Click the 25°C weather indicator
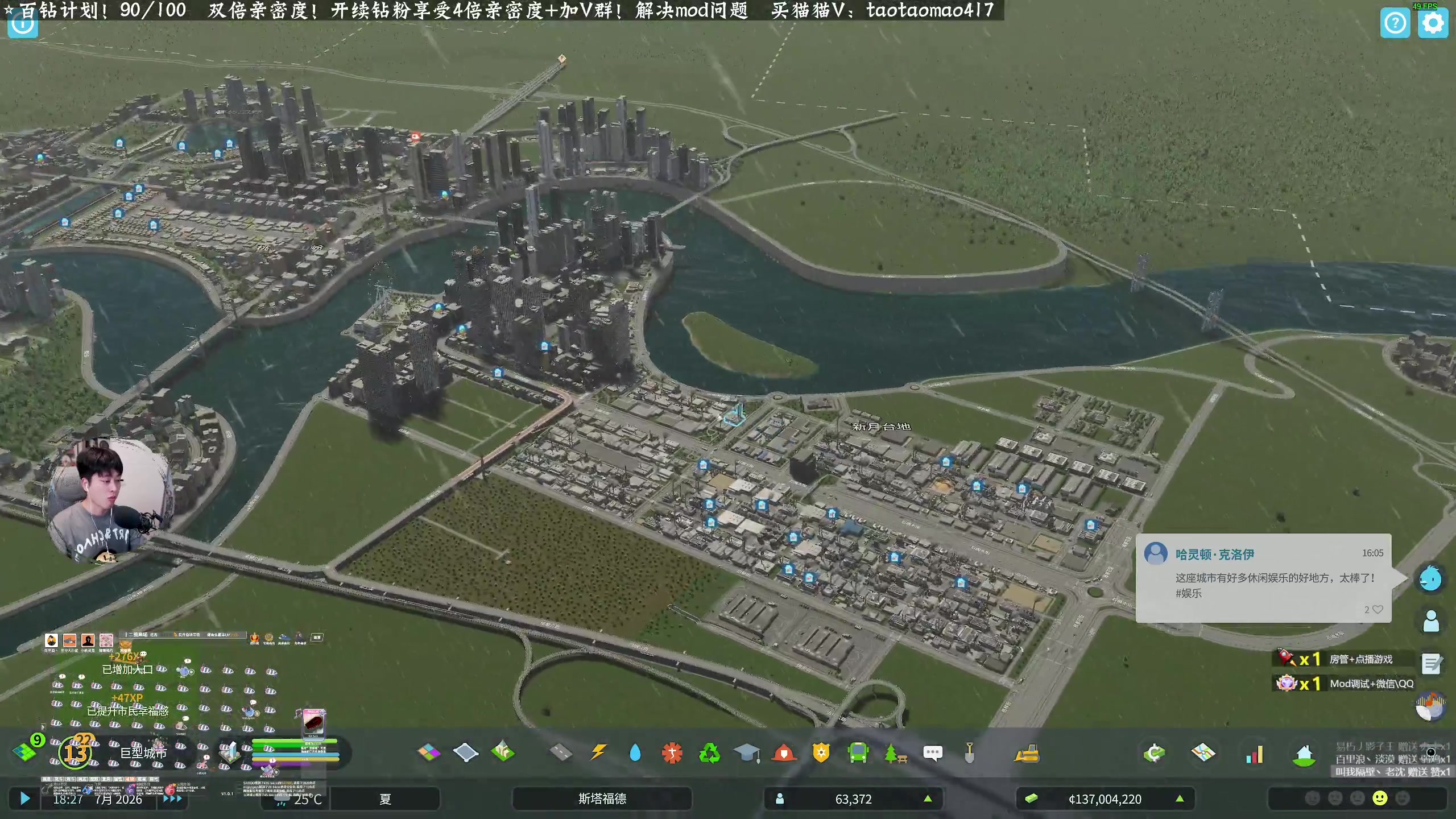The height and width of the screenshot is (819, 1456). 298,799
